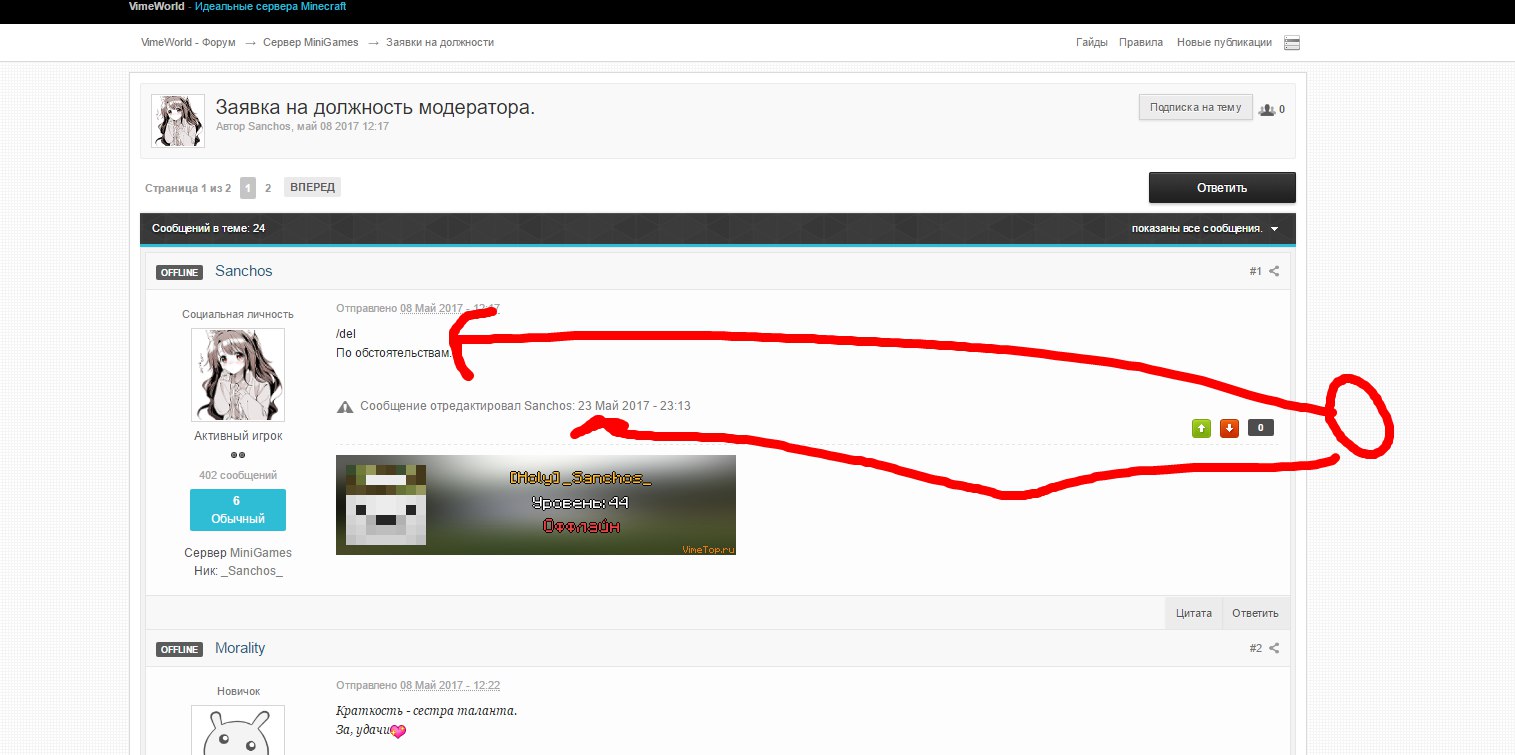Open the sidebar toggle icon in the navigation bar

pyautogui.click(x=1292, y=43)
